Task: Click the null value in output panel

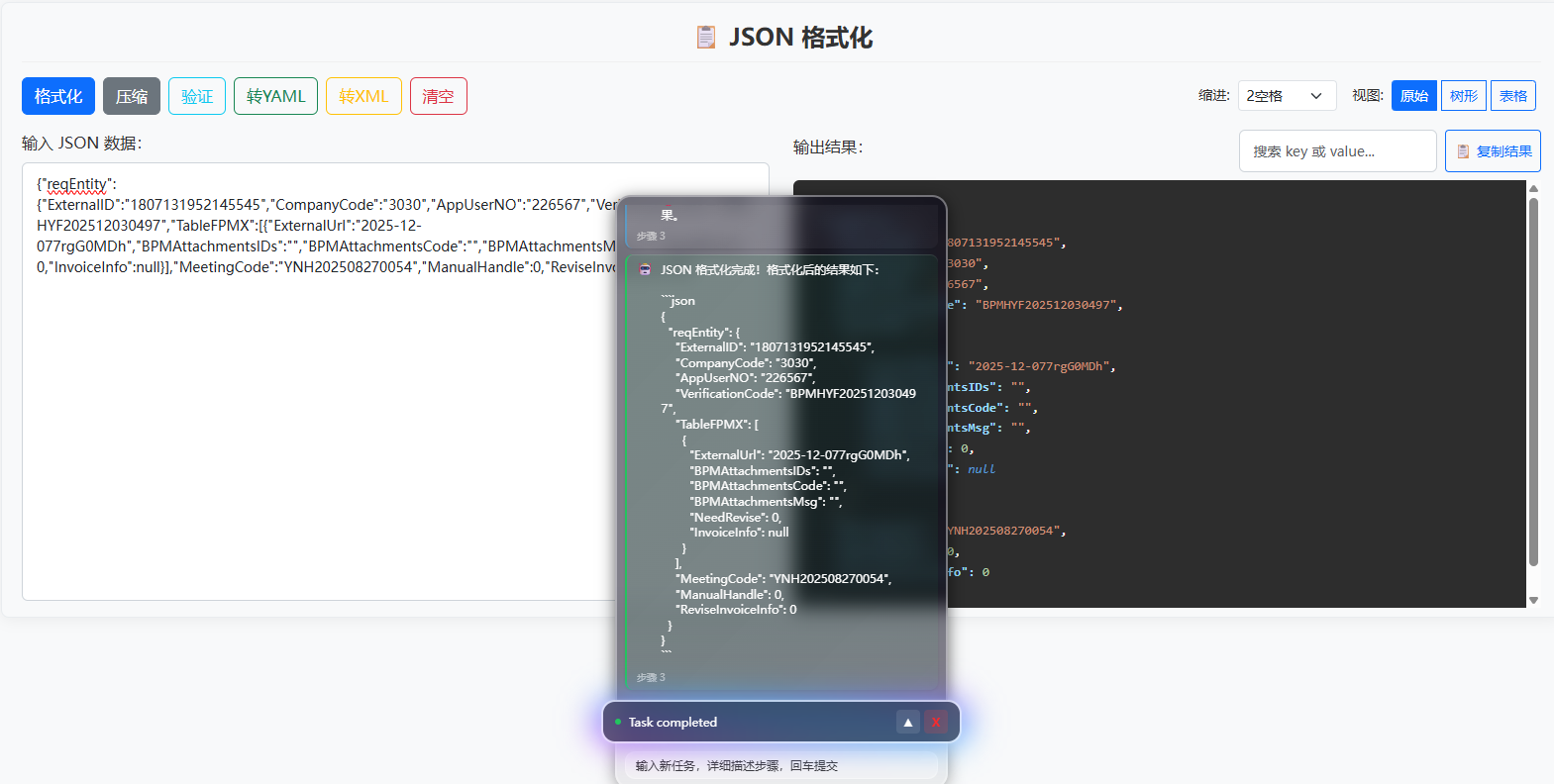Action: 982,469
